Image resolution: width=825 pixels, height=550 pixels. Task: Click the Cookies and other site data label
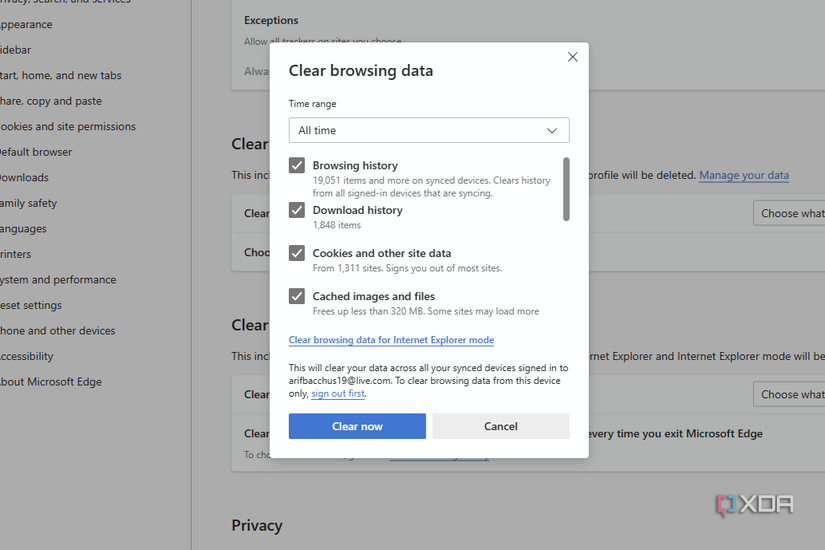pos(382,253)
